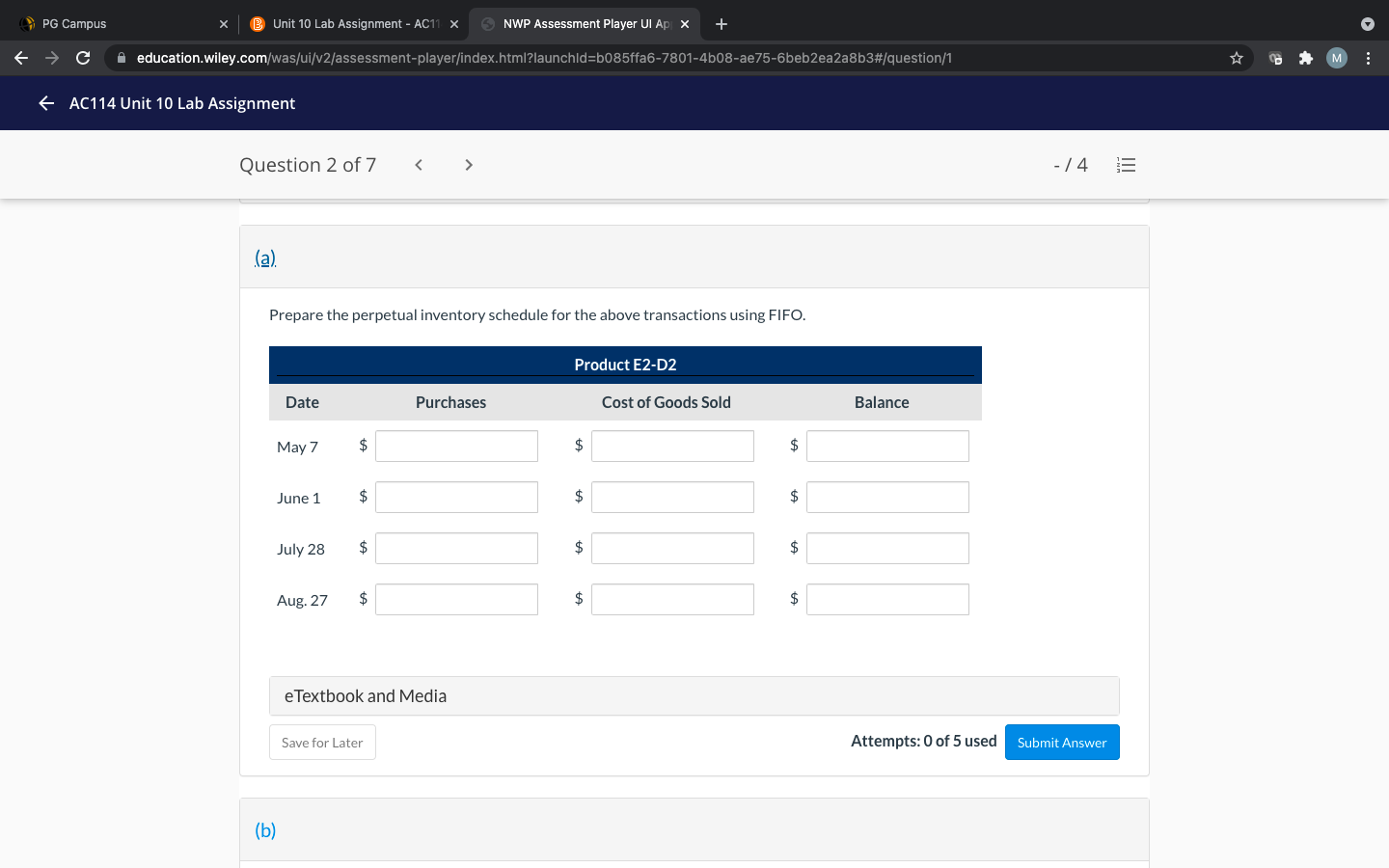Image resolution: width=1389 pixels, height=868 pixels.
Task: Click the May 7 date label
Action: pos(297,447)
